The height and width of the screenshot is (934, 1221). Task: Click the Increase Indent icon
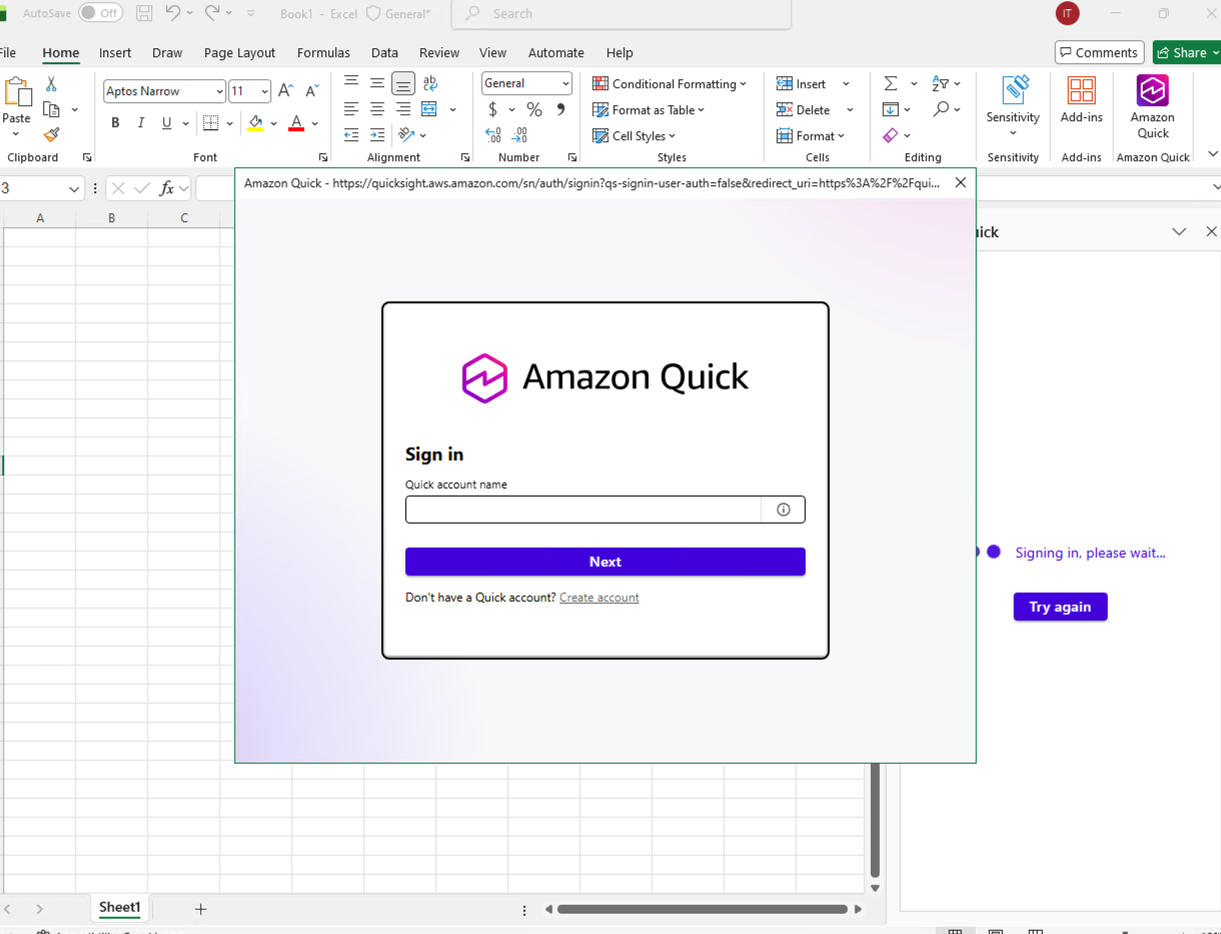click(377, 135)
